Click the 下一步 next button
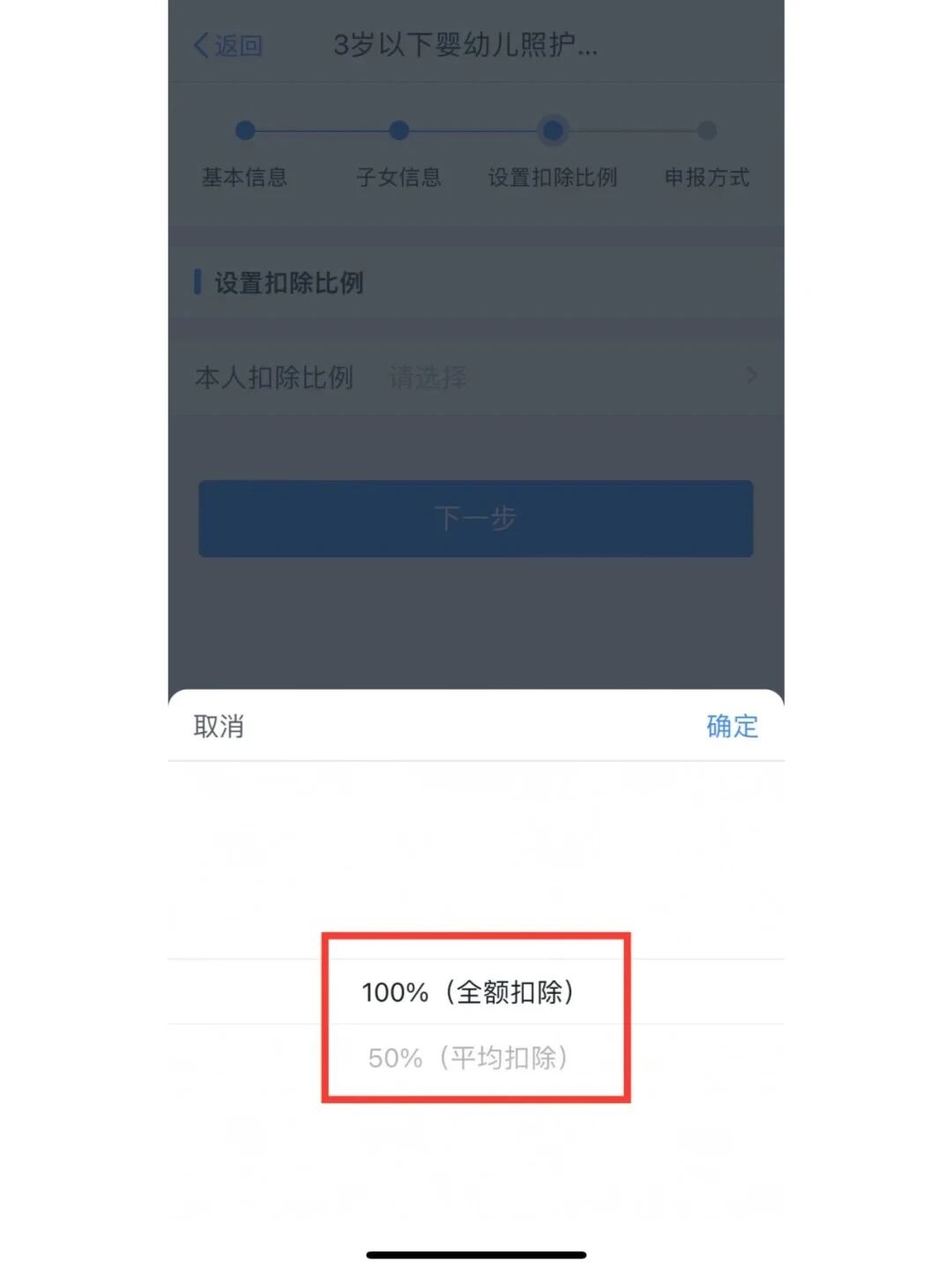Viewport: 952px width, 1270px height. (x=476, y=519)
